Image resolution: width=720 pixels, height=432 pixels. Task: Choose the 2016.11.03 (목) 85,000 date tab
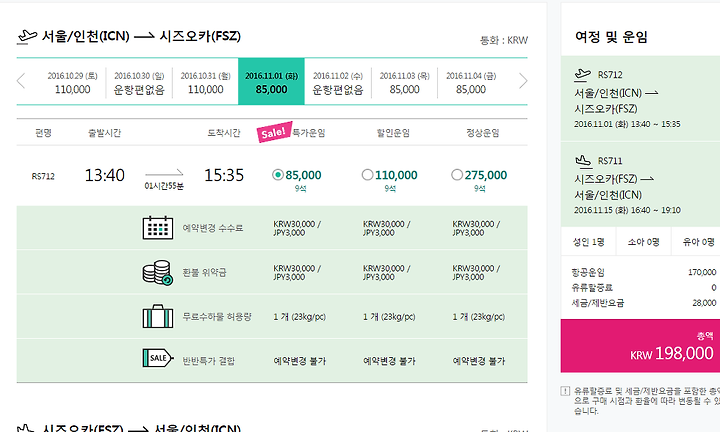coord(405,83)
